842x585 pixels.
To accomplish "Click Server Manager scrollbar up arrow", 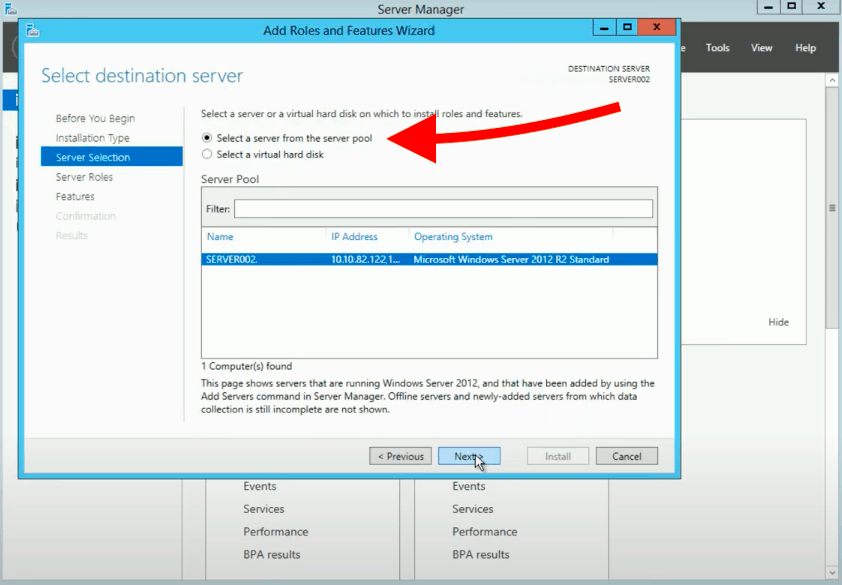I will [832, 81].
